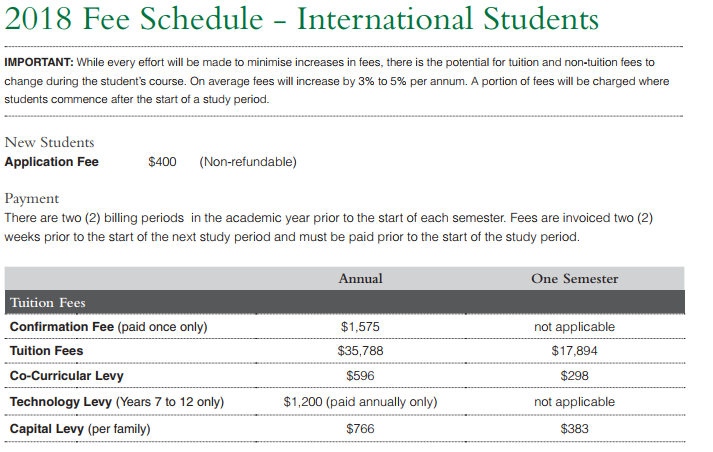Select the Payment section heading
Screen dimensions: 713x452
(x=32, y=198)
